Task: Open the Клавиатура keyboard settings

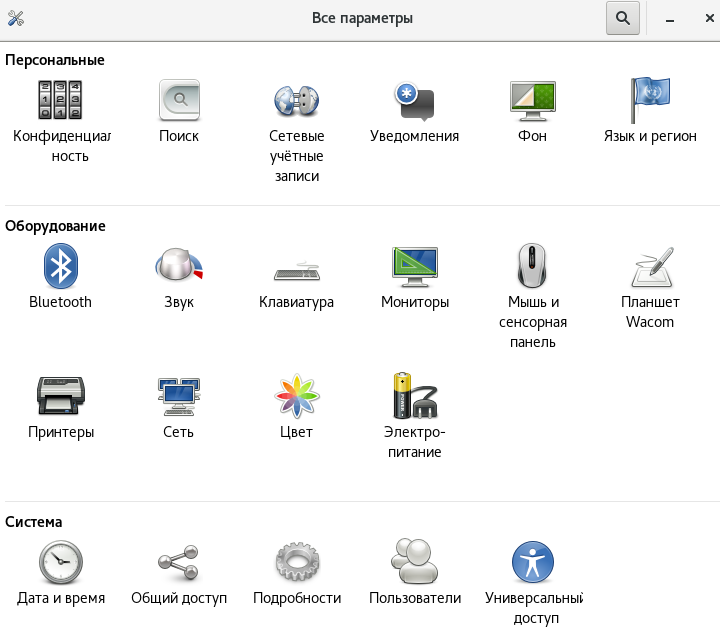Action: (296, 267)
